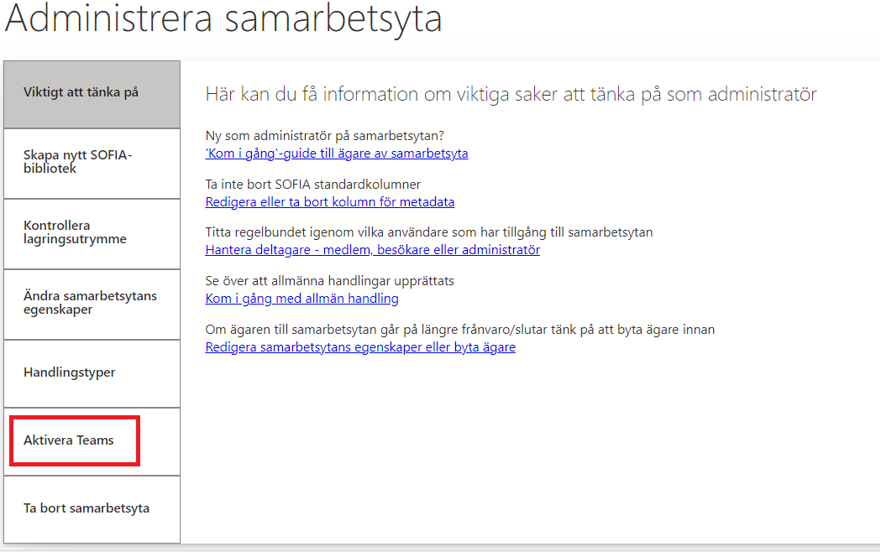Click the 'Titta regelbundet igenom' paragraph text
Viewport: 880px width, 552px height.
[428, 232]
